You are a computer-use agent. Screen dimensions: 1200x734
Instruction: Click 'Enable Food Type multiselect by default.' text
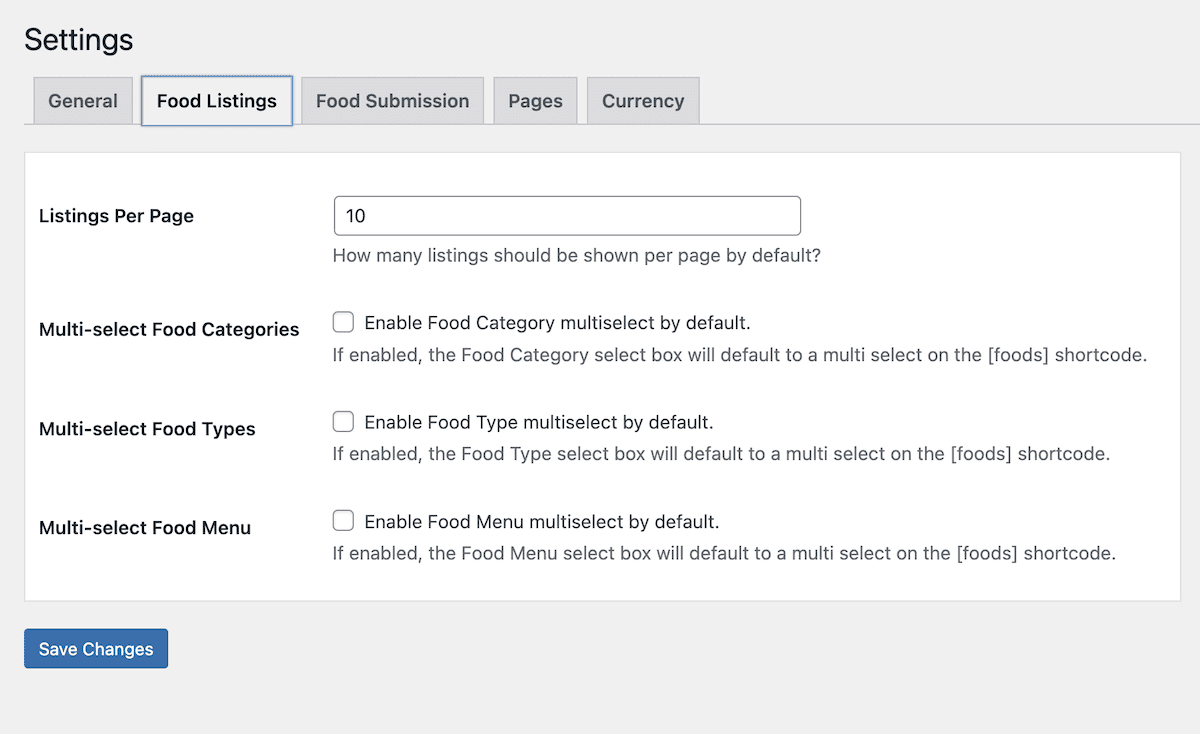click(x=539, y=422)
